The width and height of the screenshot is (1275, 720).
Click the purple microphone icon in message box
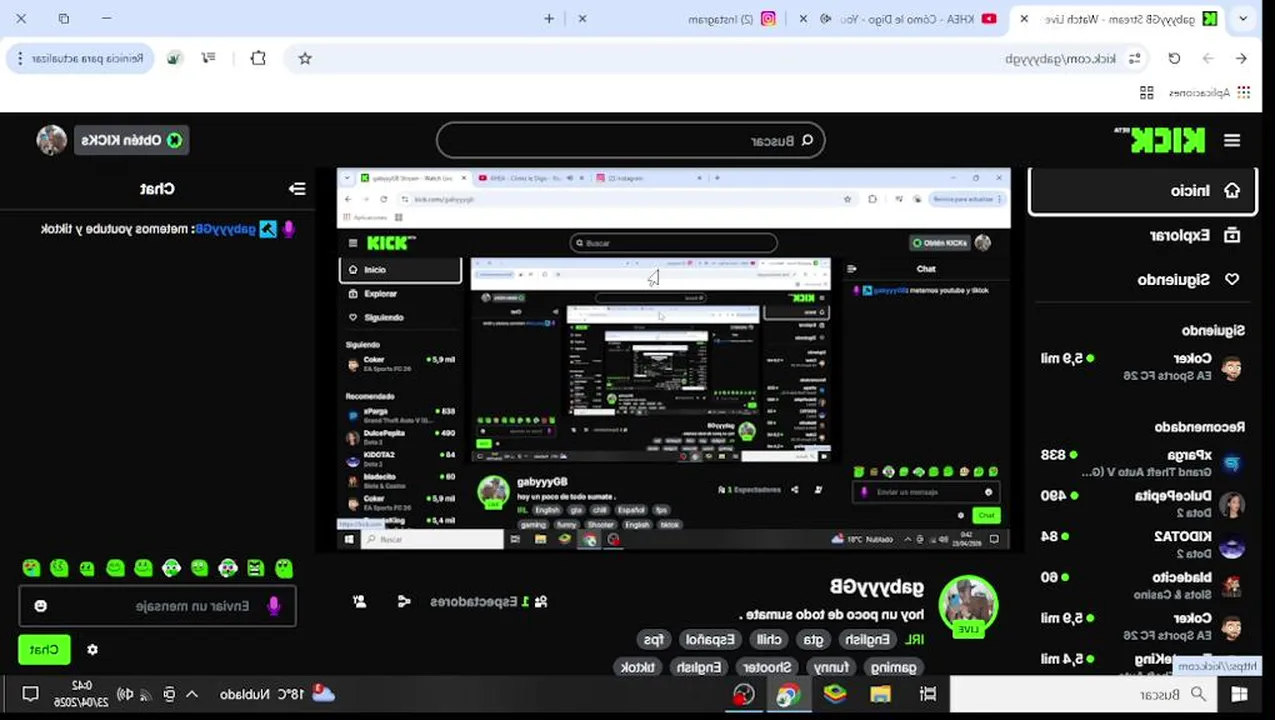[273, 606]
